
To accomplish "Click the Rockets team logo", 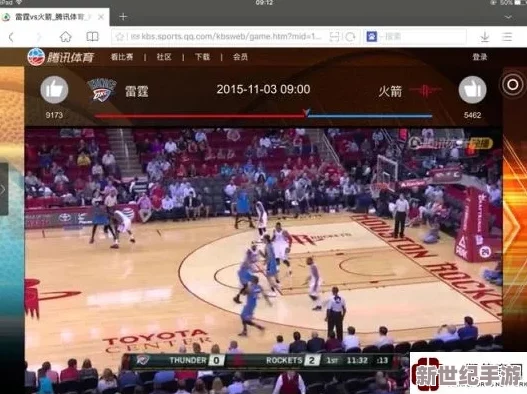I will pyautogui.click(x=425, y=90).
